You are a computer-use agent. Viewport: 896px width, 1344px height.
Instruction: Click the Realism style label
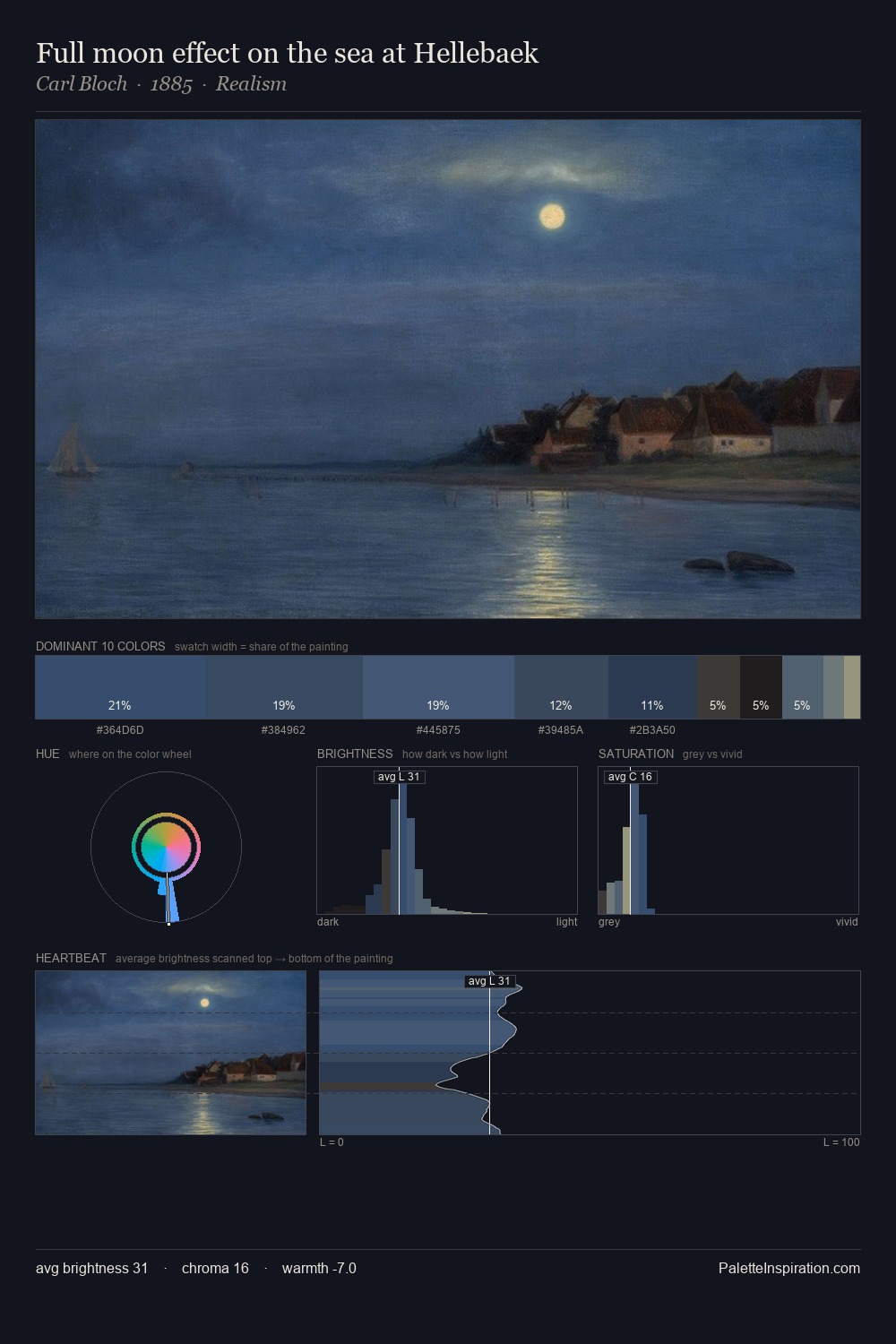[x=251, y=84]
